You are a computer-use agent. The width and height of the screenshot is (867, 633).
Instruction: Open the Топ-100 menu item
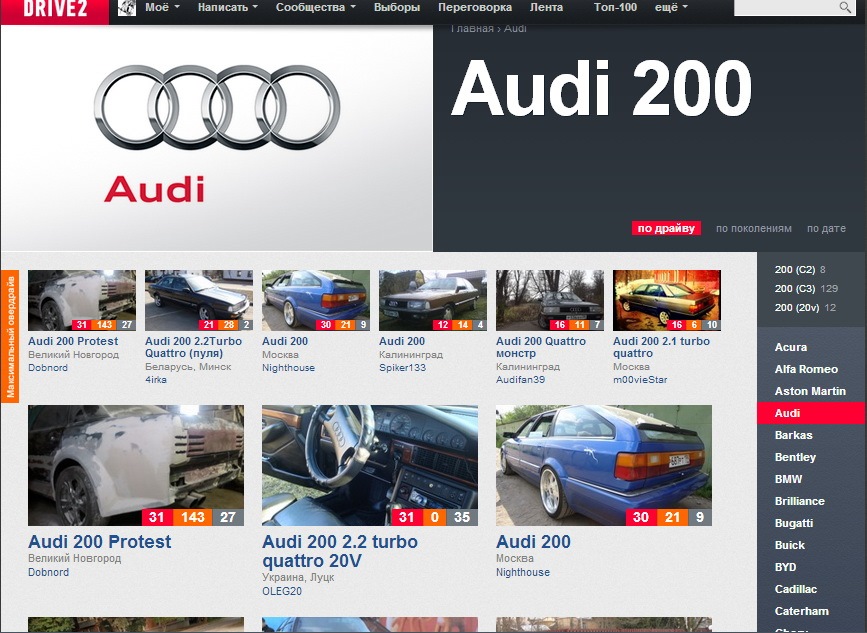pos(615,8)
